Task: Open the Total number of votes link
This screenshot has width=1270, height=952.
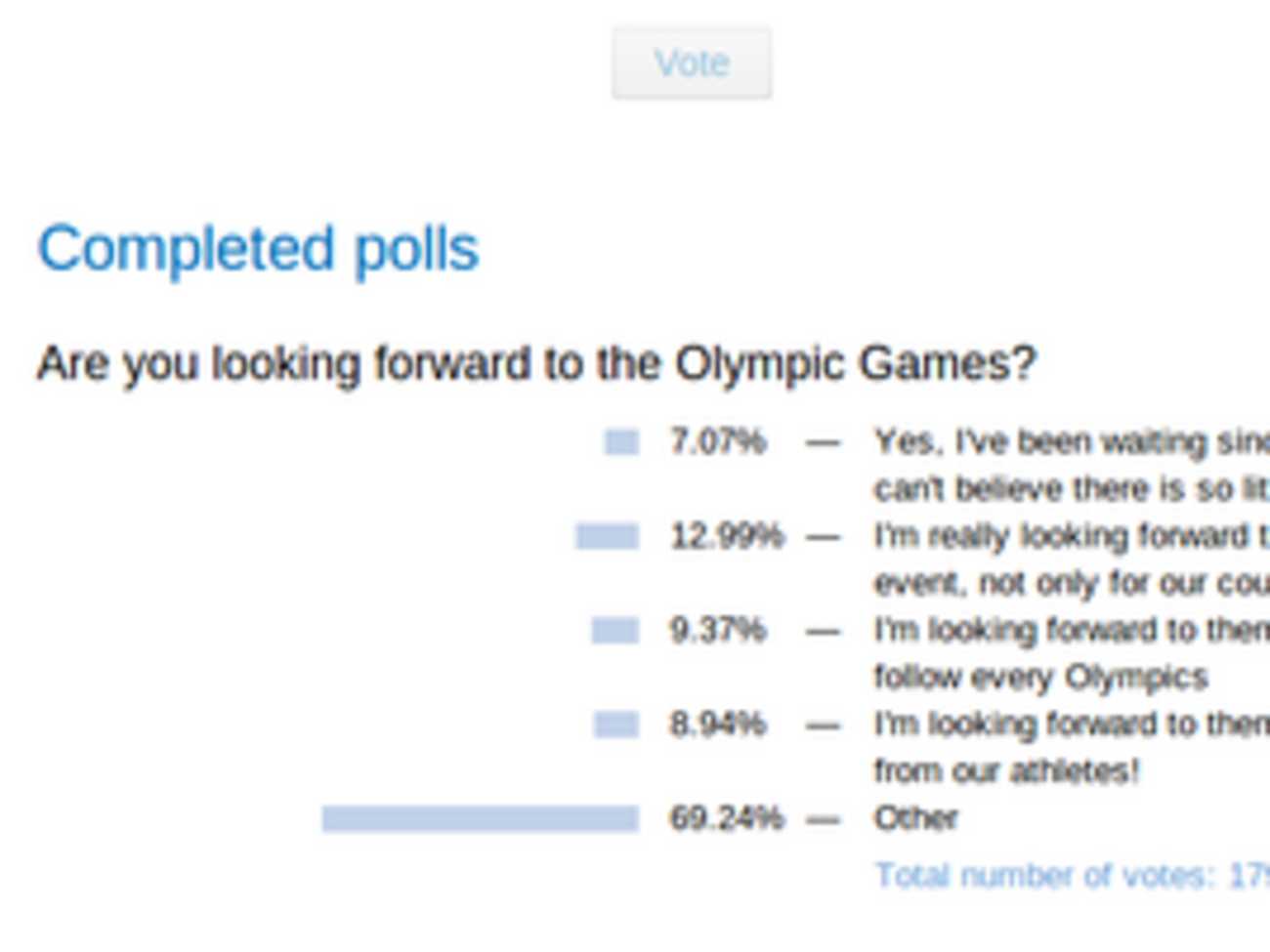Action: 1071,876
